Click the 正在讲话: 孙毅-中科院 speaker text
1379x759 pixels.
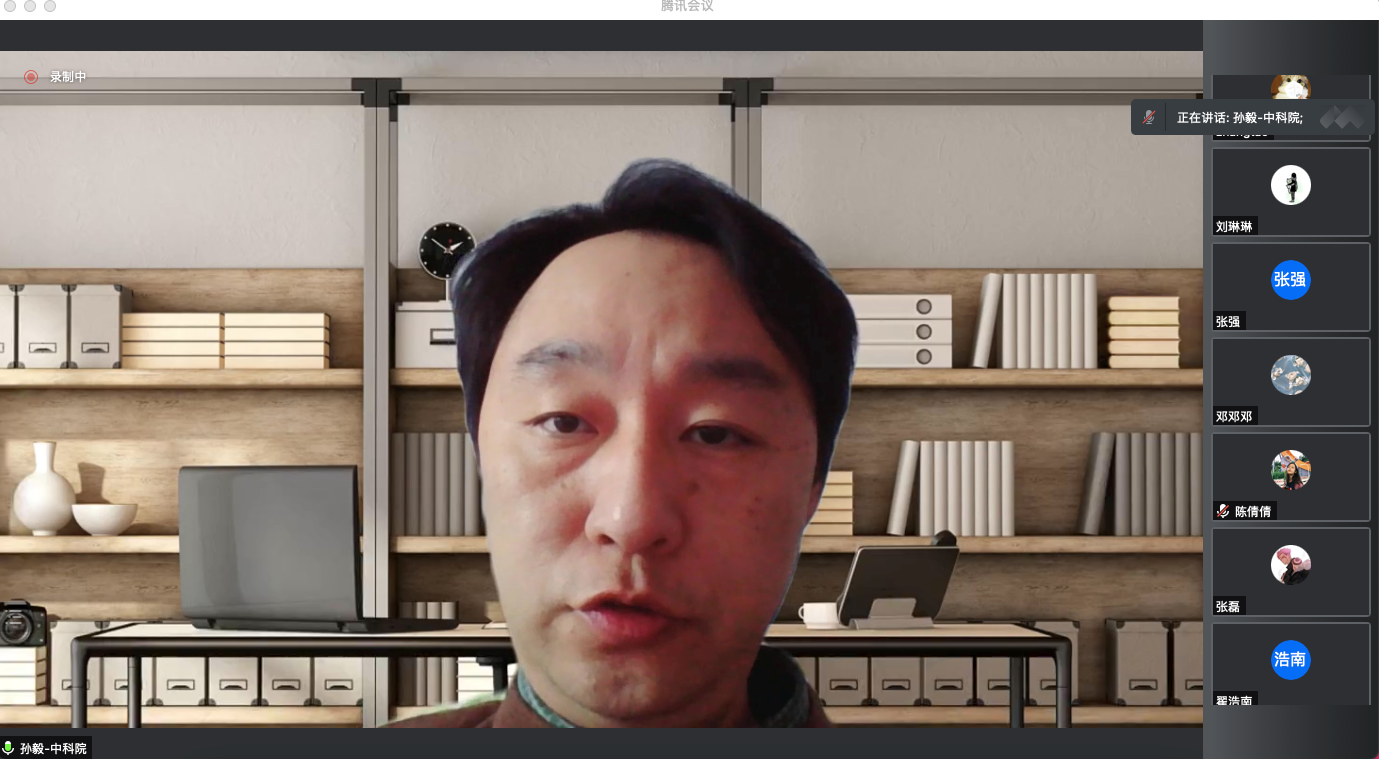tap(1239, 117)
